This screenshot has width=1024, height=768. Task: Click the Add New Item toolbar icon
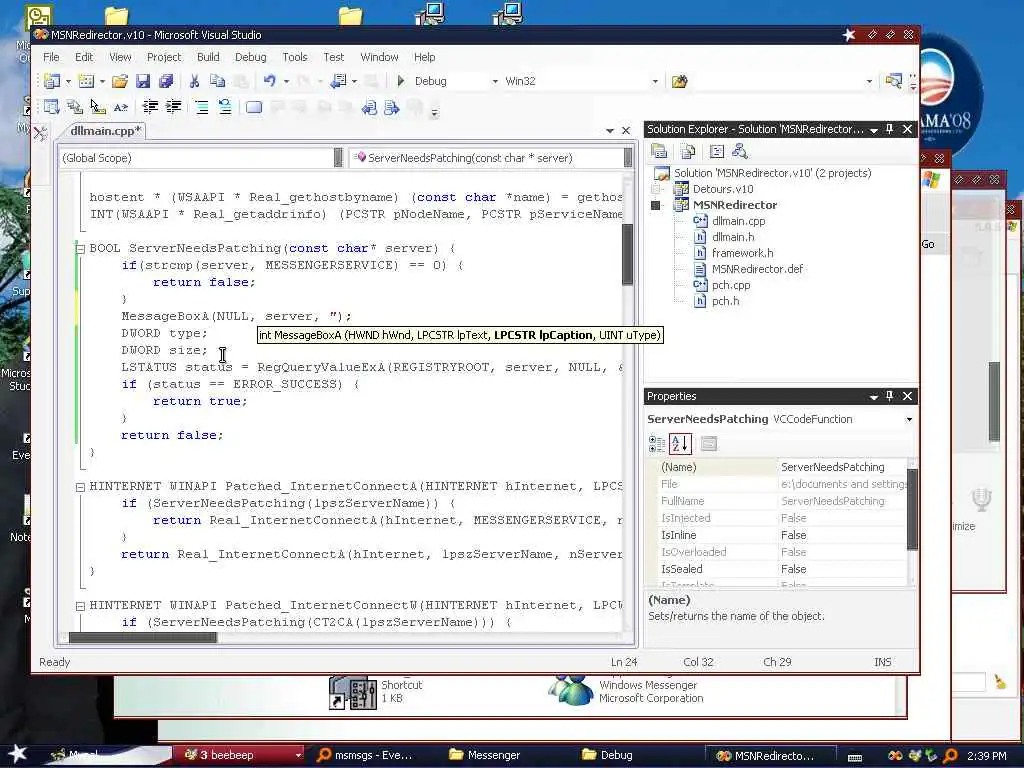[x=86, y=81]
